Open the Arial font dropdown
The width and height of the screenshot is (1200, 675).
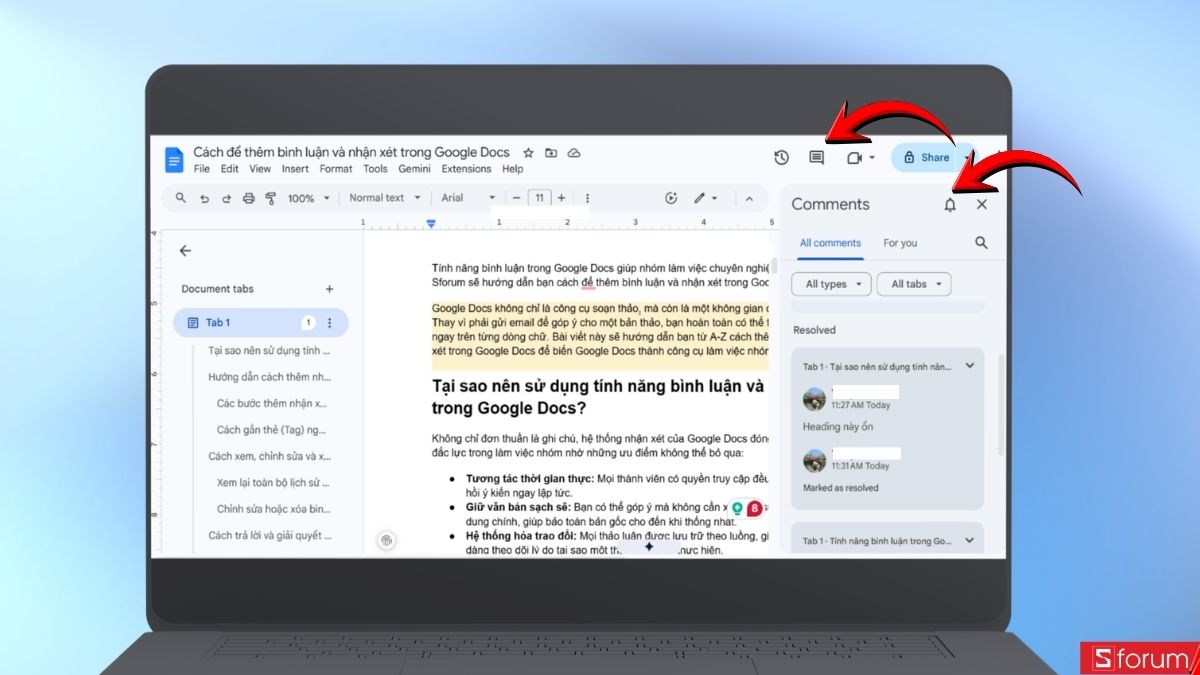[x=469, y=198]
